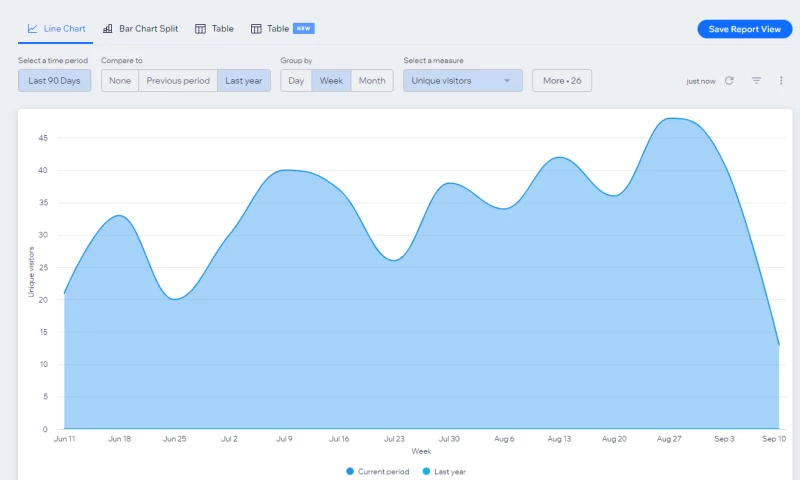Open the filter icon

click(x=756, y=81)
